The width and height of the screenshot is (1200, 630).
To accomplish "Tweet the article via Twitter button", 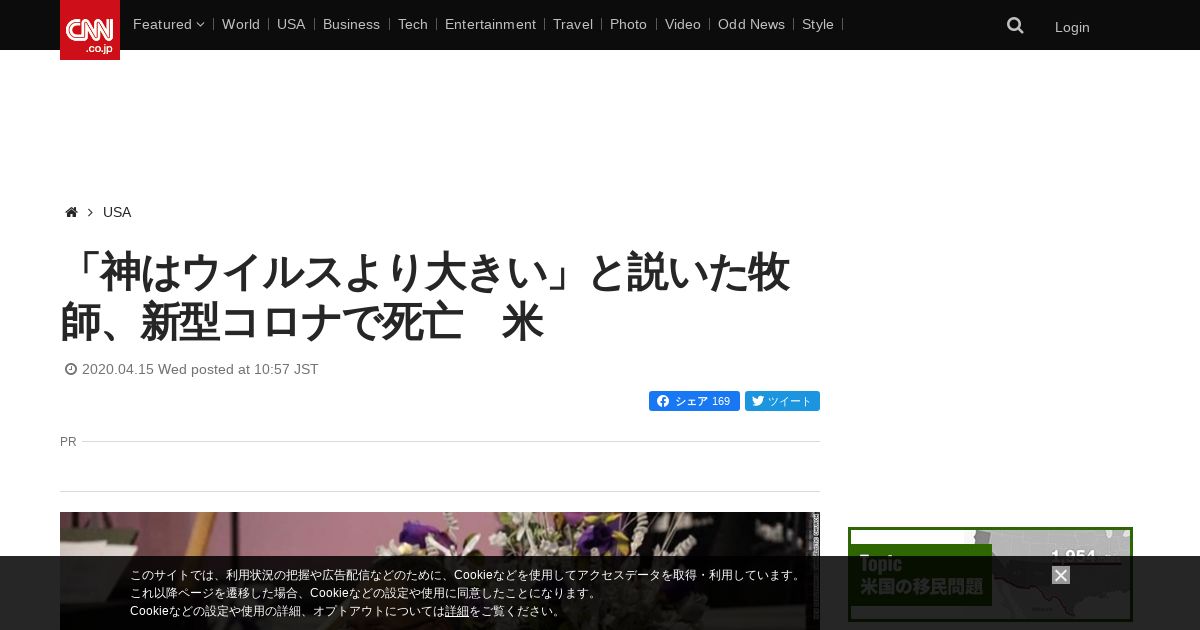I will pos(782,401).
